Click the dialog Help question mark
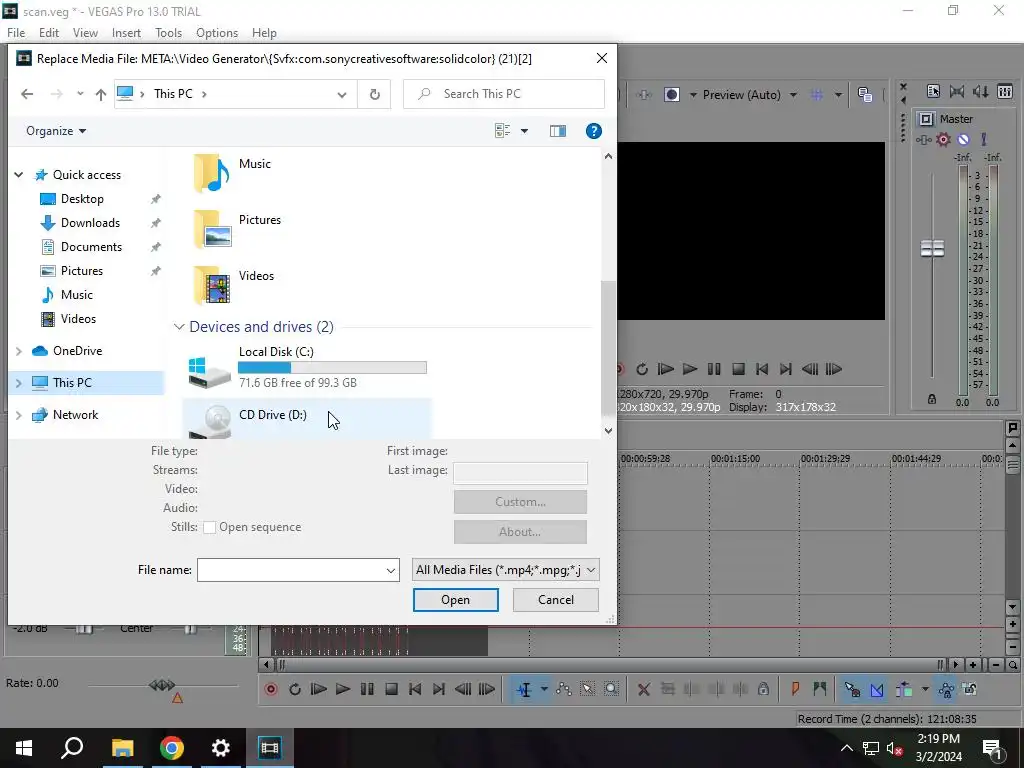 [594, 131]
